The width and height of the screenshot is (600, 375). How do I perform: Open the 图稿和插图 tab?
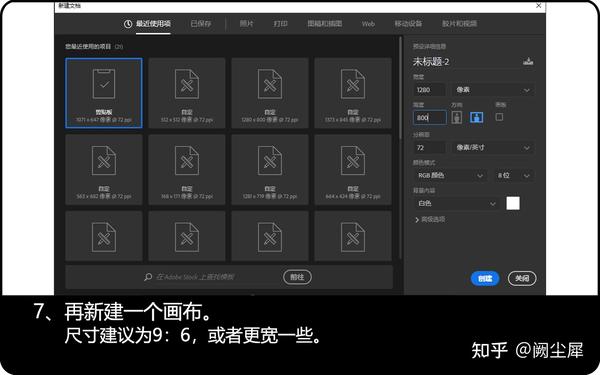(x=325, y=24)
